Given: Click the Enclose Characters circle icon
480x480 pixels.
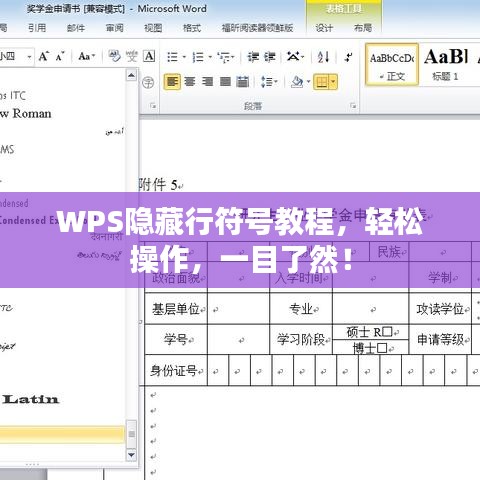Looking at the screenshot, I should [148, 82].
